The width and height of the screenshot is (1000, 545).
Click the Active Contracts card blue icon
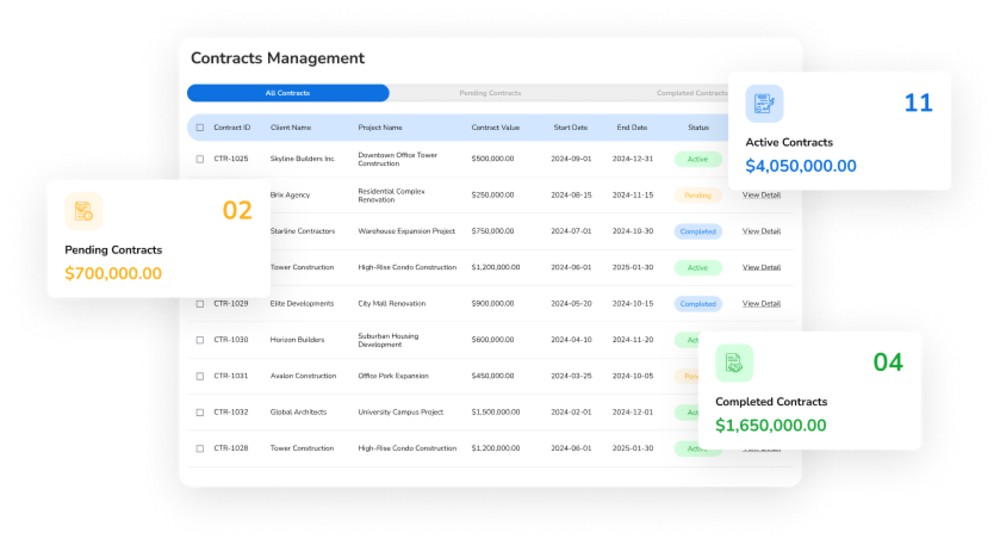click(764, 103)
